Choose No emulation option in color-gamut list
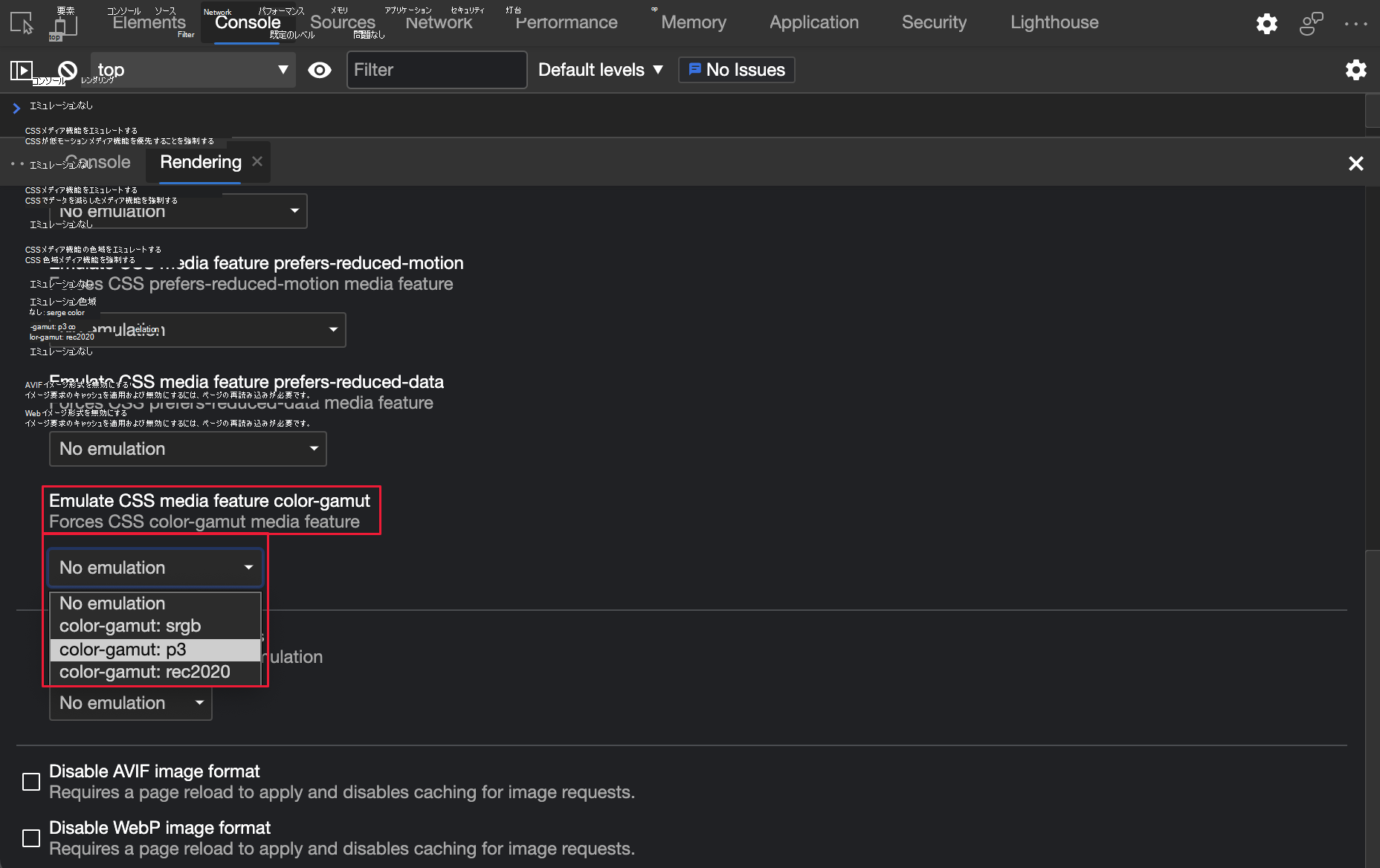 click(x=155, y=603)
